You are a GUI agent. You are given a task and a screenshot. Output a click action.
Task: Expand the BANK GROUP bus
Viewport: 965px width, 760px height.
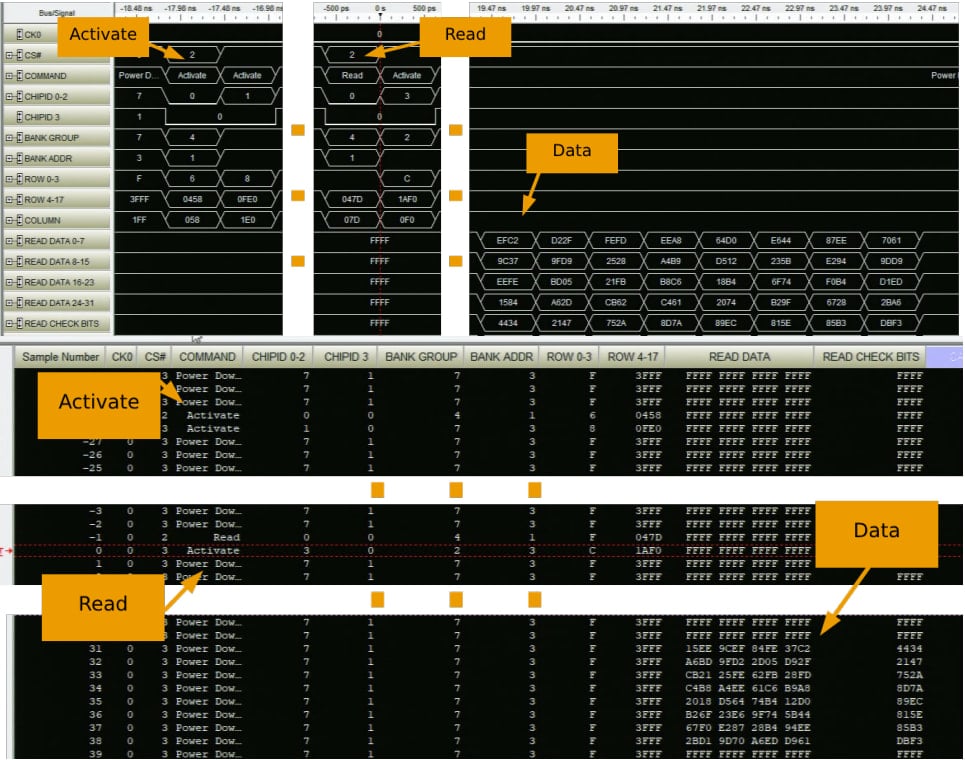click(x=8, y=137)
